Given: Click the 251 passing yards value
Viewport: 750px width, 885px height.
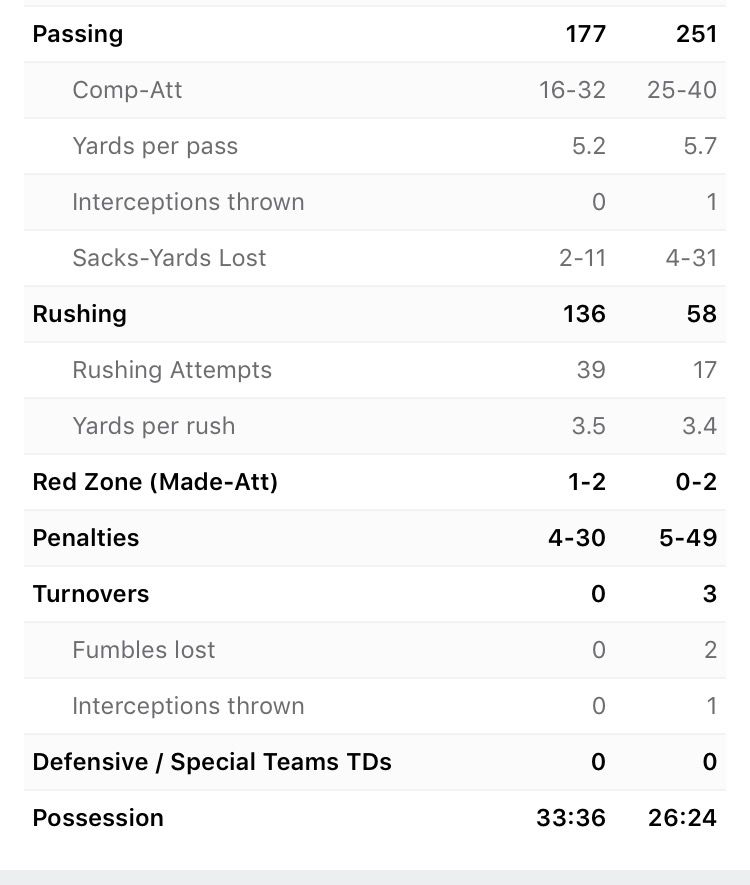Looking at the screenshot, I should click(696, 34).
